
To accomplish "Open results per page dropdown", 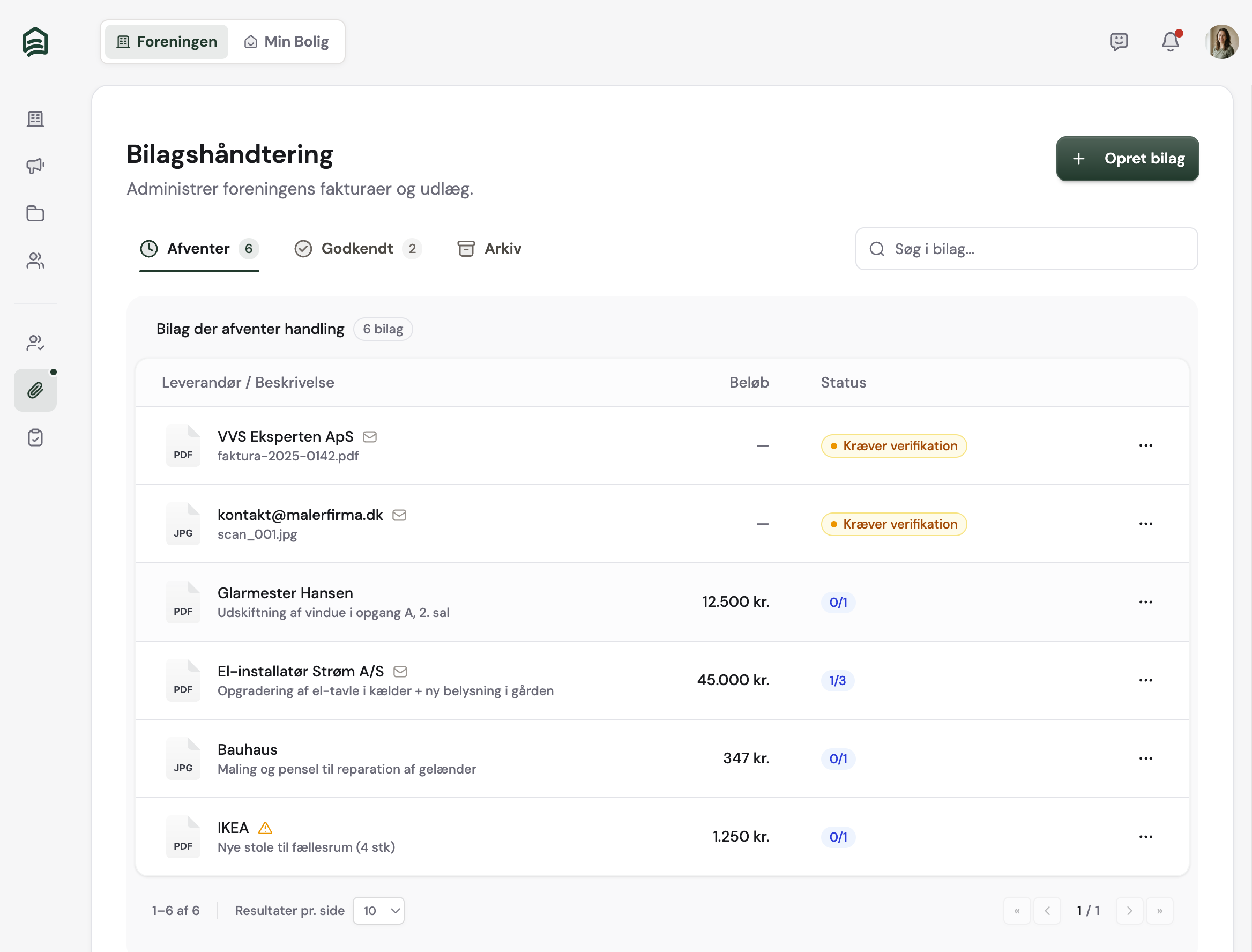I will (x=378, y=911).
